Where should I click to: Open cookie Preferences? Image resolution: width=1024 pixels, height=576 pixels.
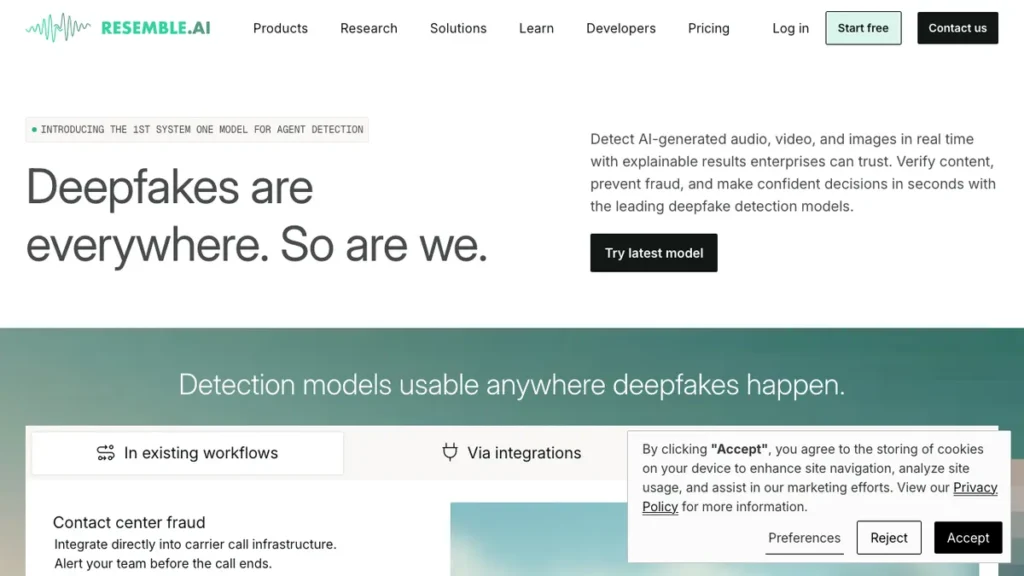click(804, 538)
